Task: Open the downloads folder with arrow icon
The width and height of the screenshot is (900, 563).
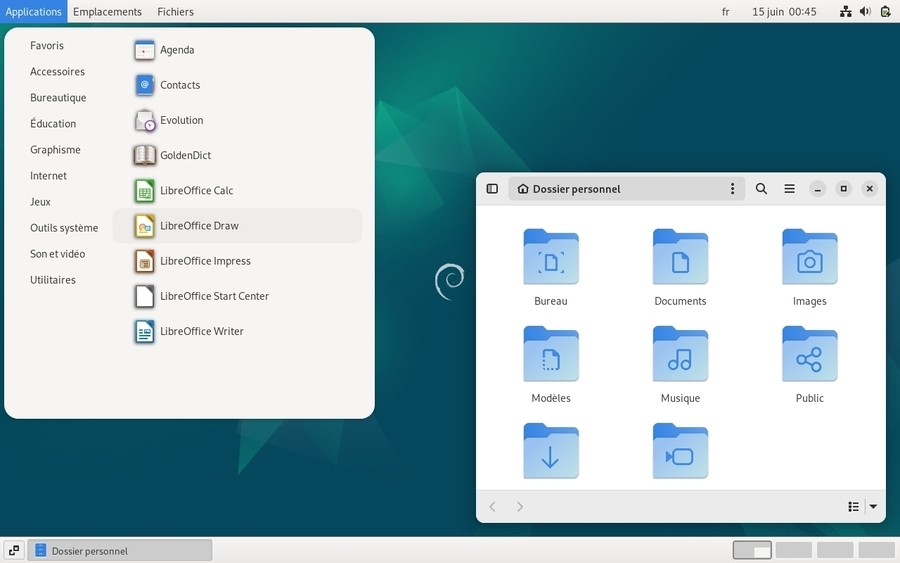Action: point(550,451)
